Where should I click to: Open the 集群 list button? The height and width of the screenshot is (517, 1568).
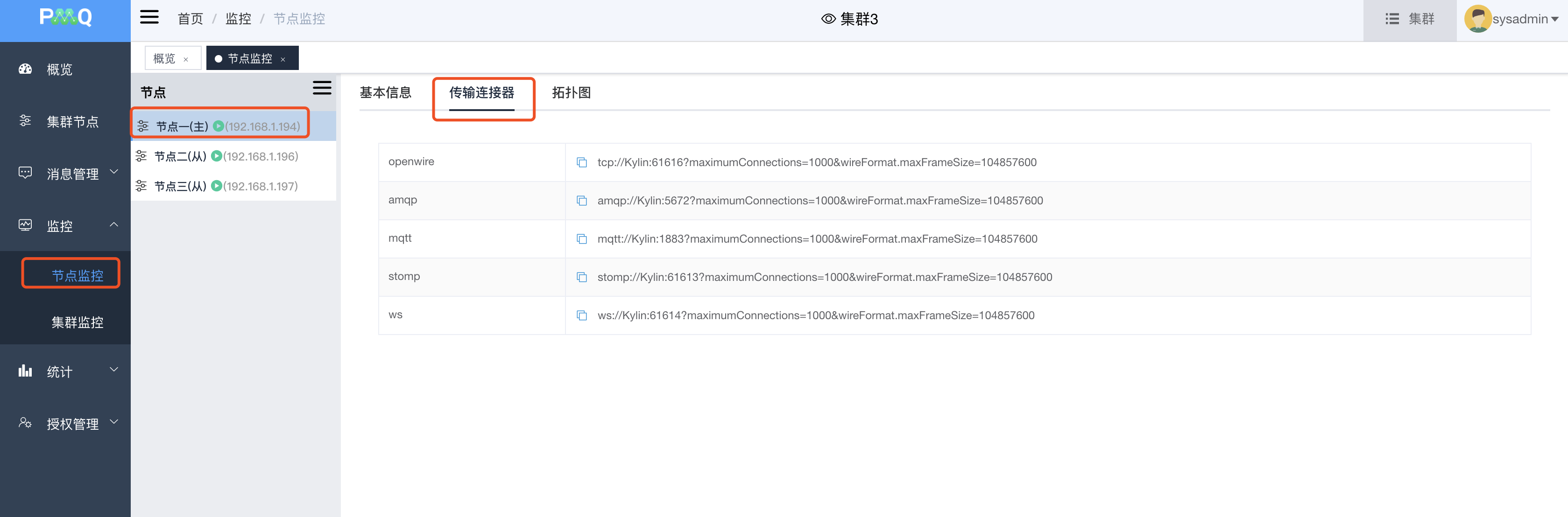[x=1410, y=19]
